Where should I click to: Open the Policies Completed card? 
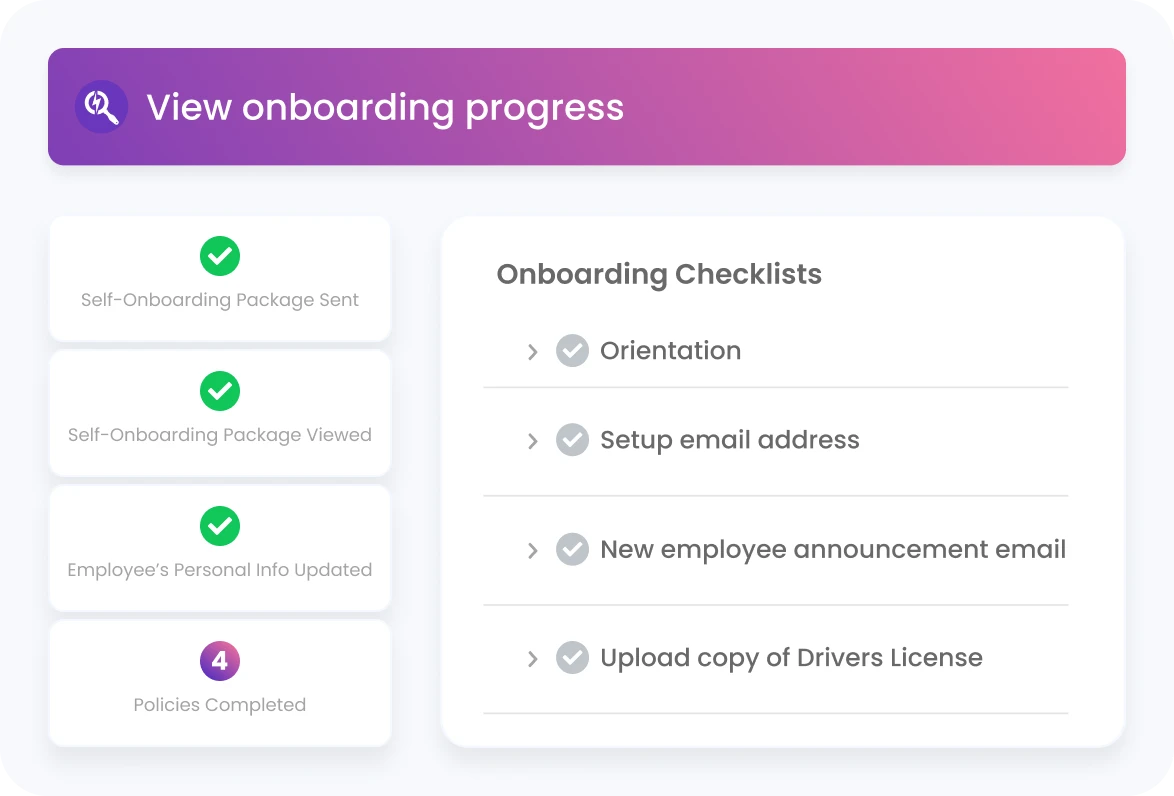[220, 683]
